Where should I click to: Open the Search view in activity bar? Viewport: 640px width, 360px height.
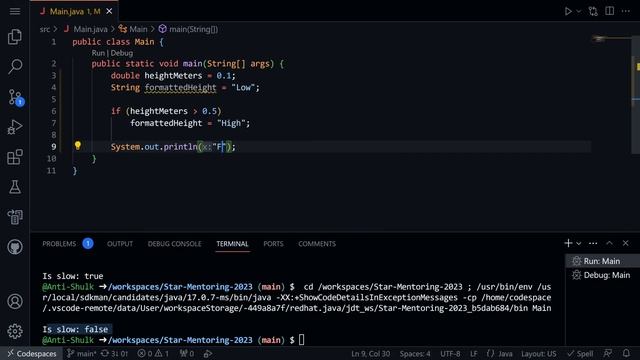(x=15, y=66)
